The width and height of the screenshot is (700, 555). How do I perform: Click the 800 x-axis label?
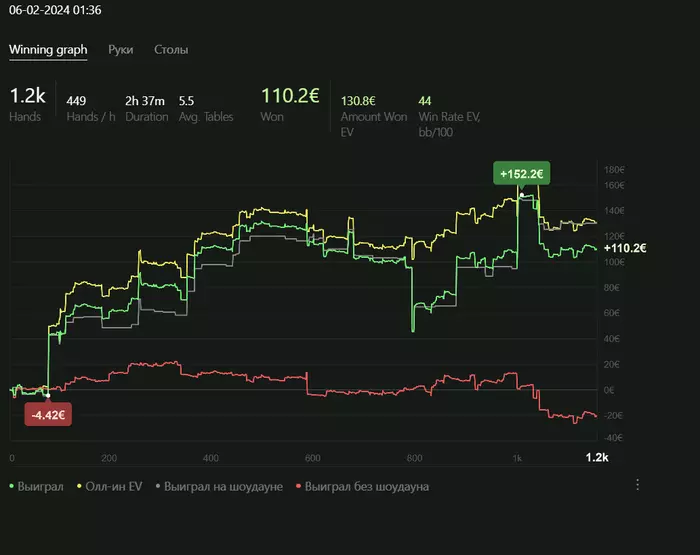[414, 458]
